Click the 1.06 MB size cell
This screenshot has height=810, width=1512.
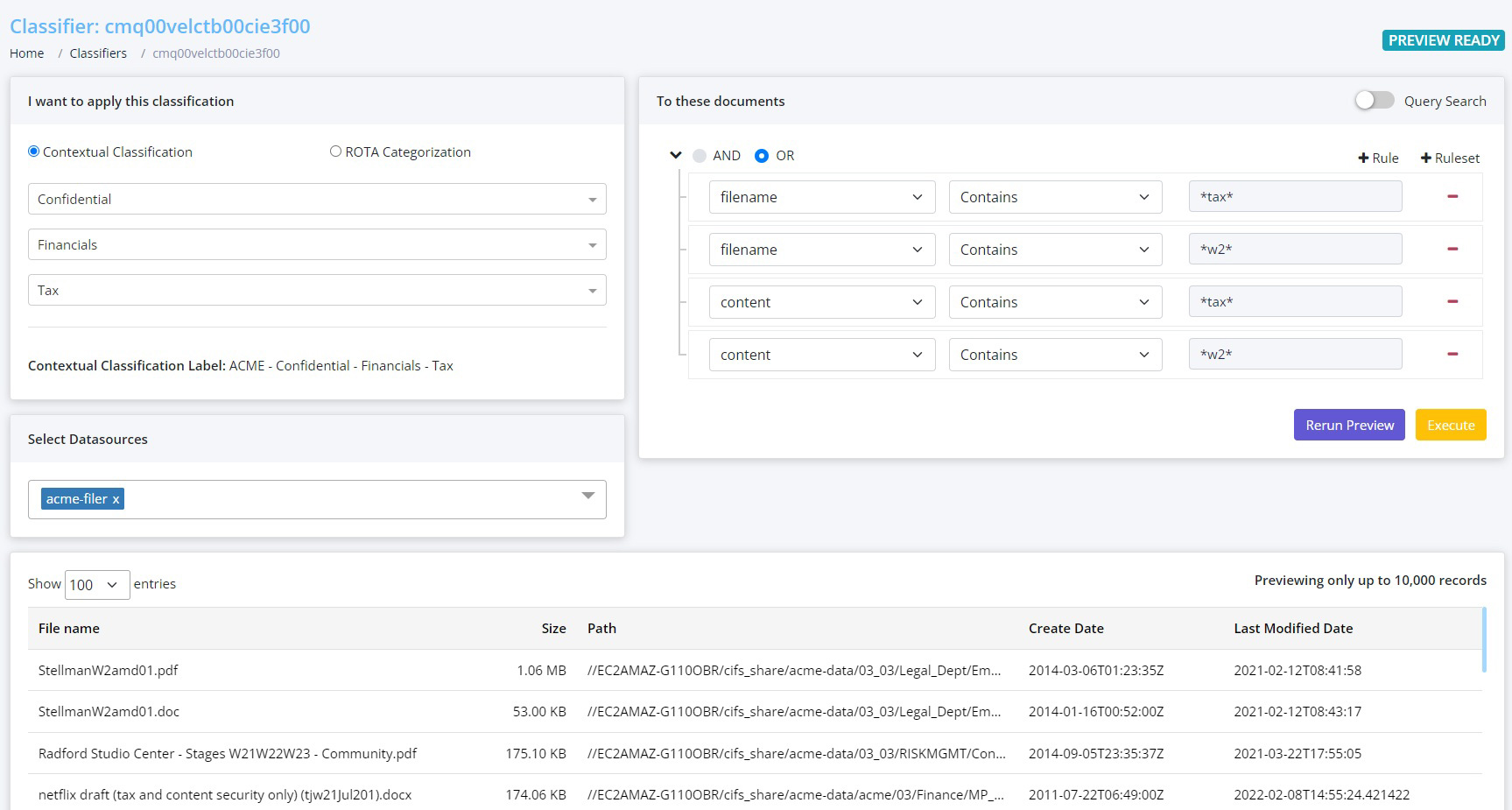pos(541,670)
